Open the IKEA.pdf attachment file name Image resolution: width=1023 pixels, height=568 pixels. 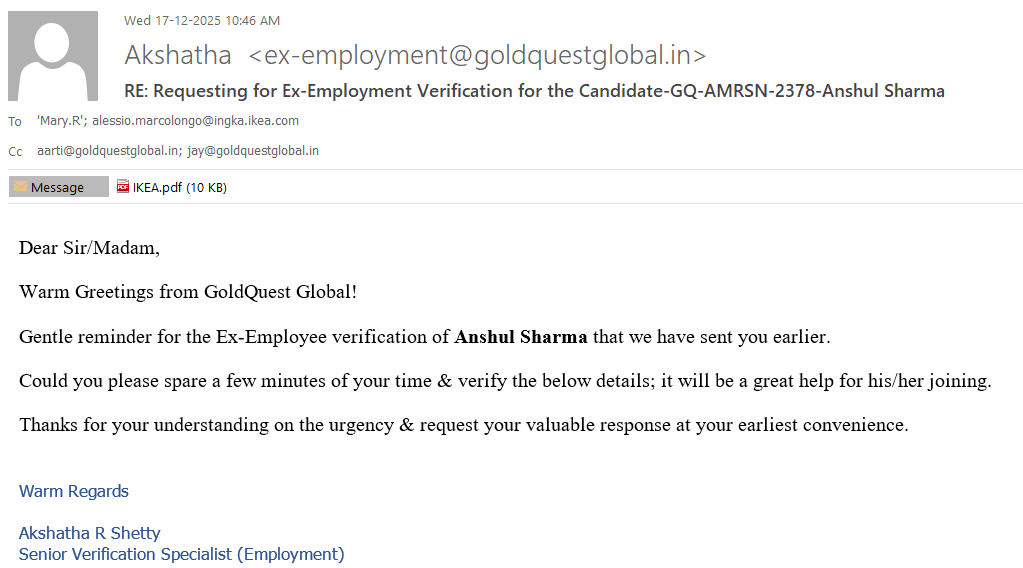(x=157, y=187)
